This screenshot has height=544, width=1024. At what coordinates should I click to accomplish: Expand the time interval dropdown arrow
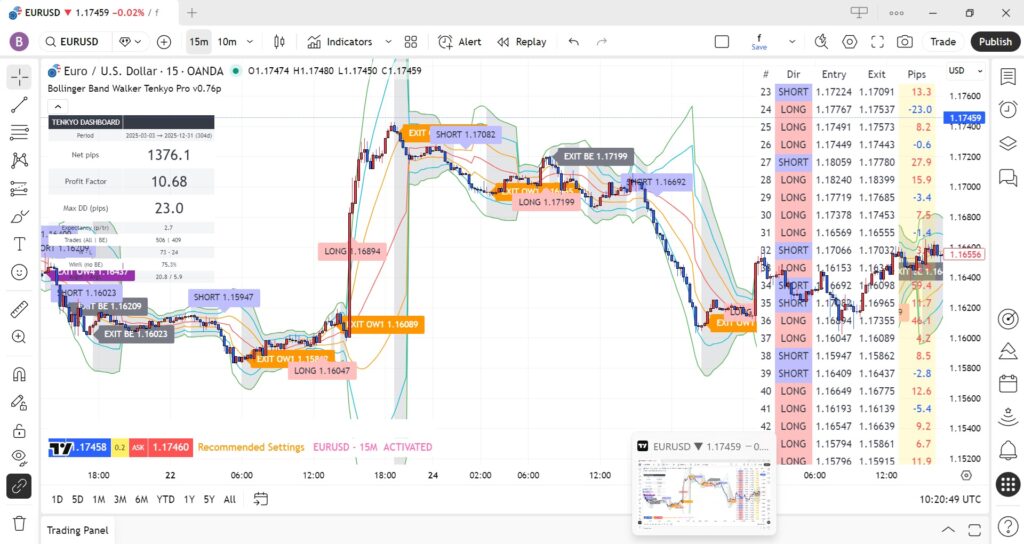[x=250, y=42]
